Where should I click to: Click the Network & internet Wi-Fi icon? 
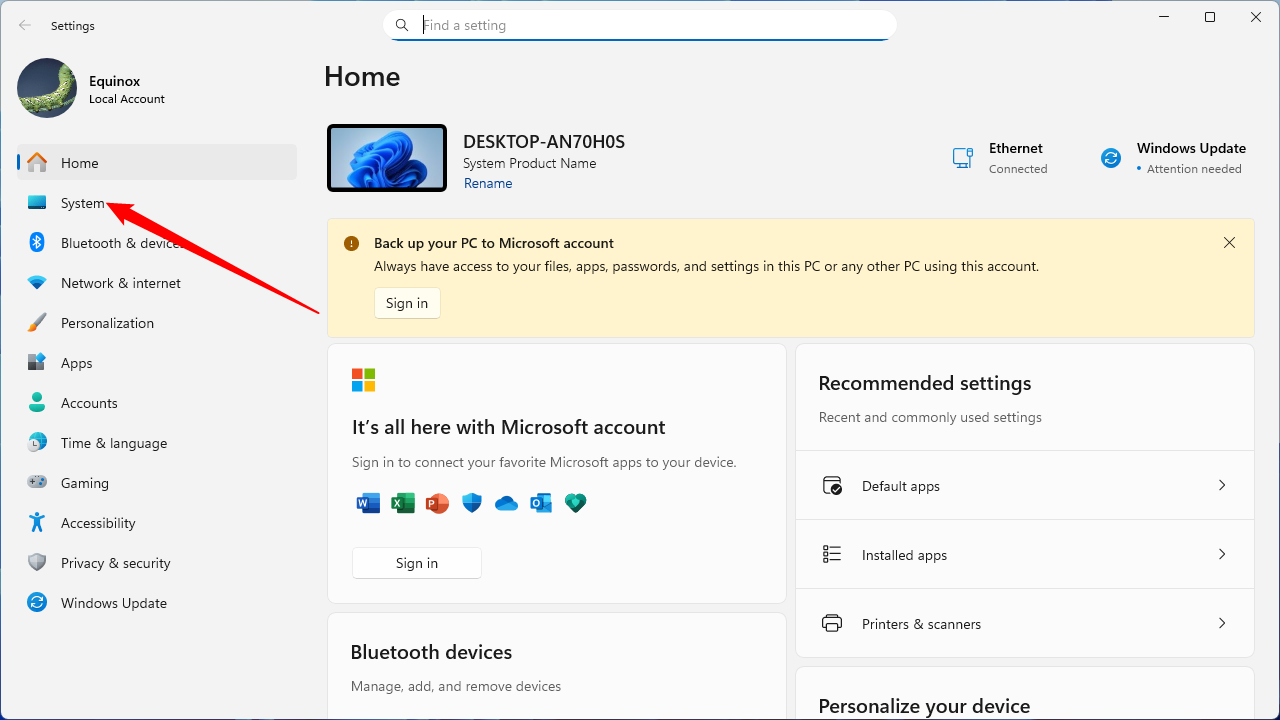pyautogui.click(x=37, y=283)
